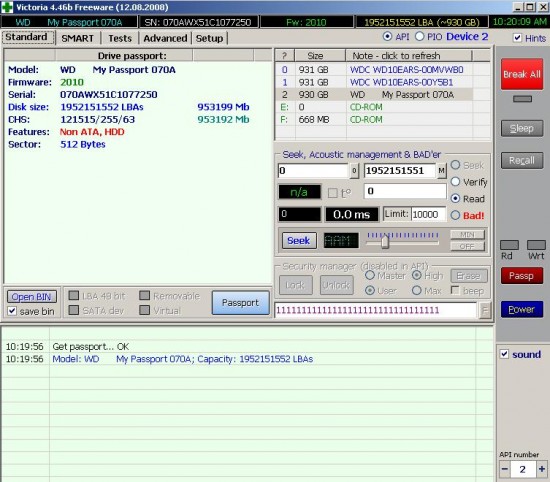Viewport: 550px width, 482px height.
Task: Select the PIO radio button
Action: click(x=420, y=36)
